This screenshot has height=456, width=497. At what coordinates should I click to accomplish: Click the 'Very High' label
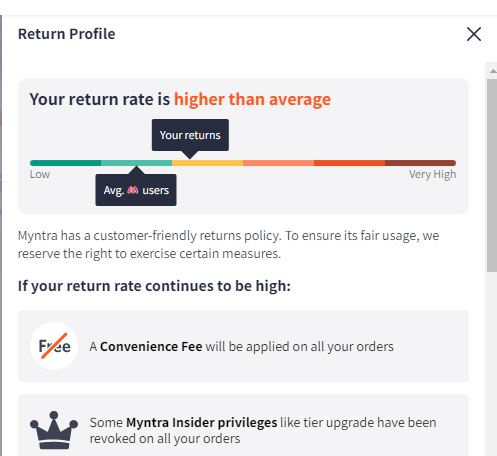432,174
